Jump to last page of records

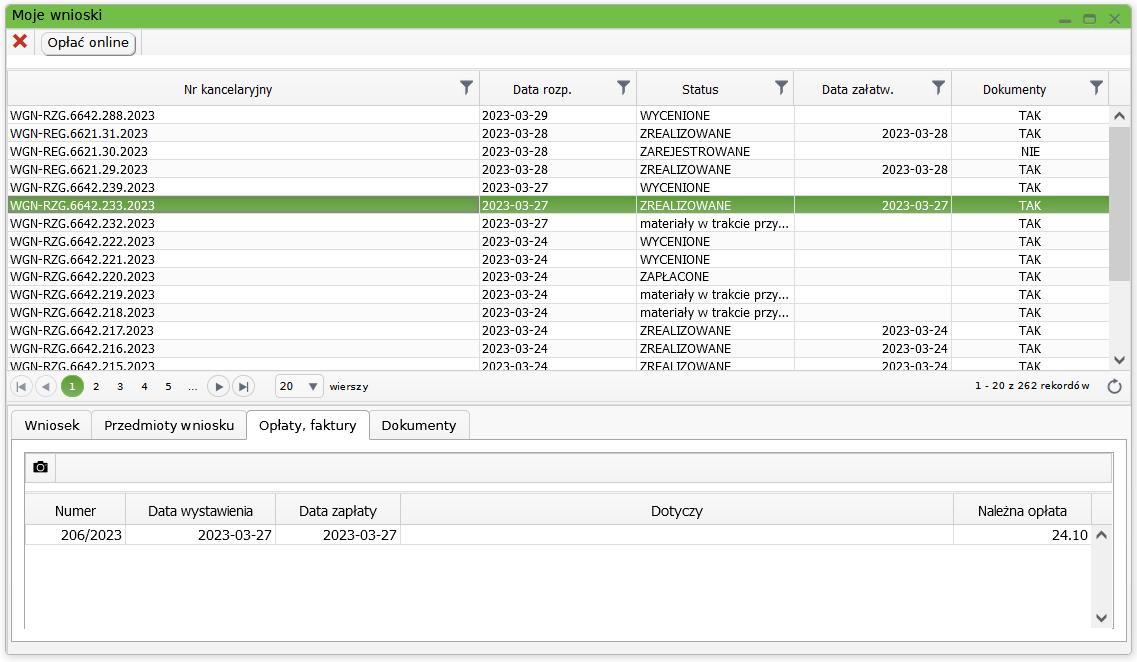(243, 387)
